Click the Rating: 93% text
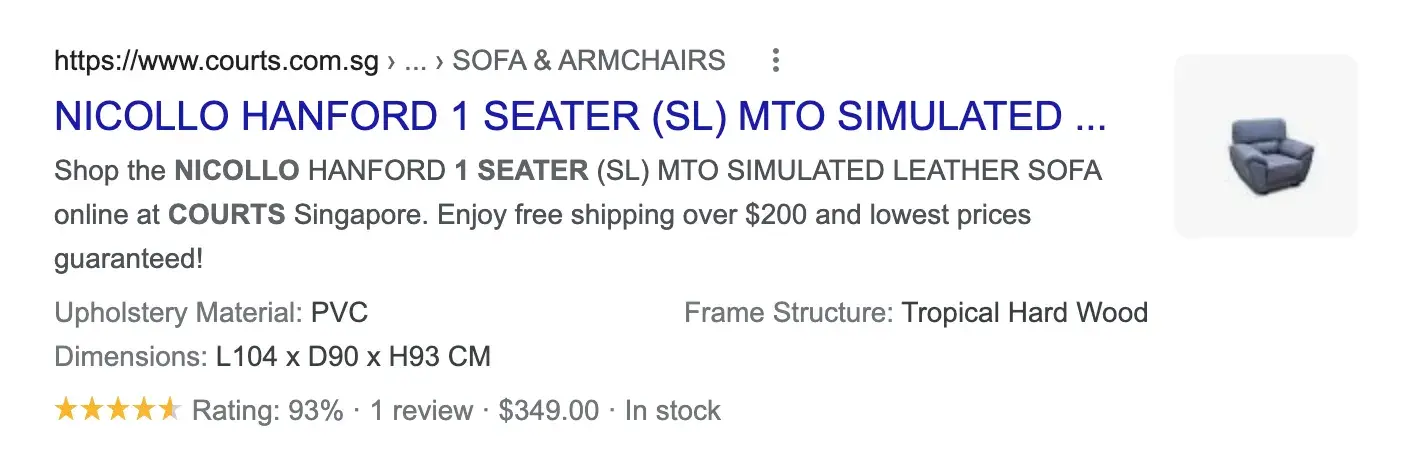Screen dimensions: 1408x476 (267, 411)
